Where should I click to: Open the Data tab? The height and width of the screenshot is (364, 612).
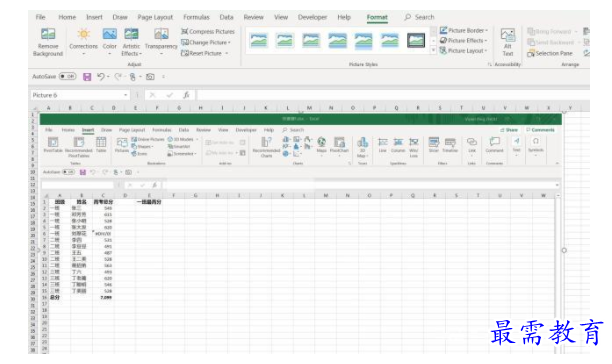tap(226, 17)
